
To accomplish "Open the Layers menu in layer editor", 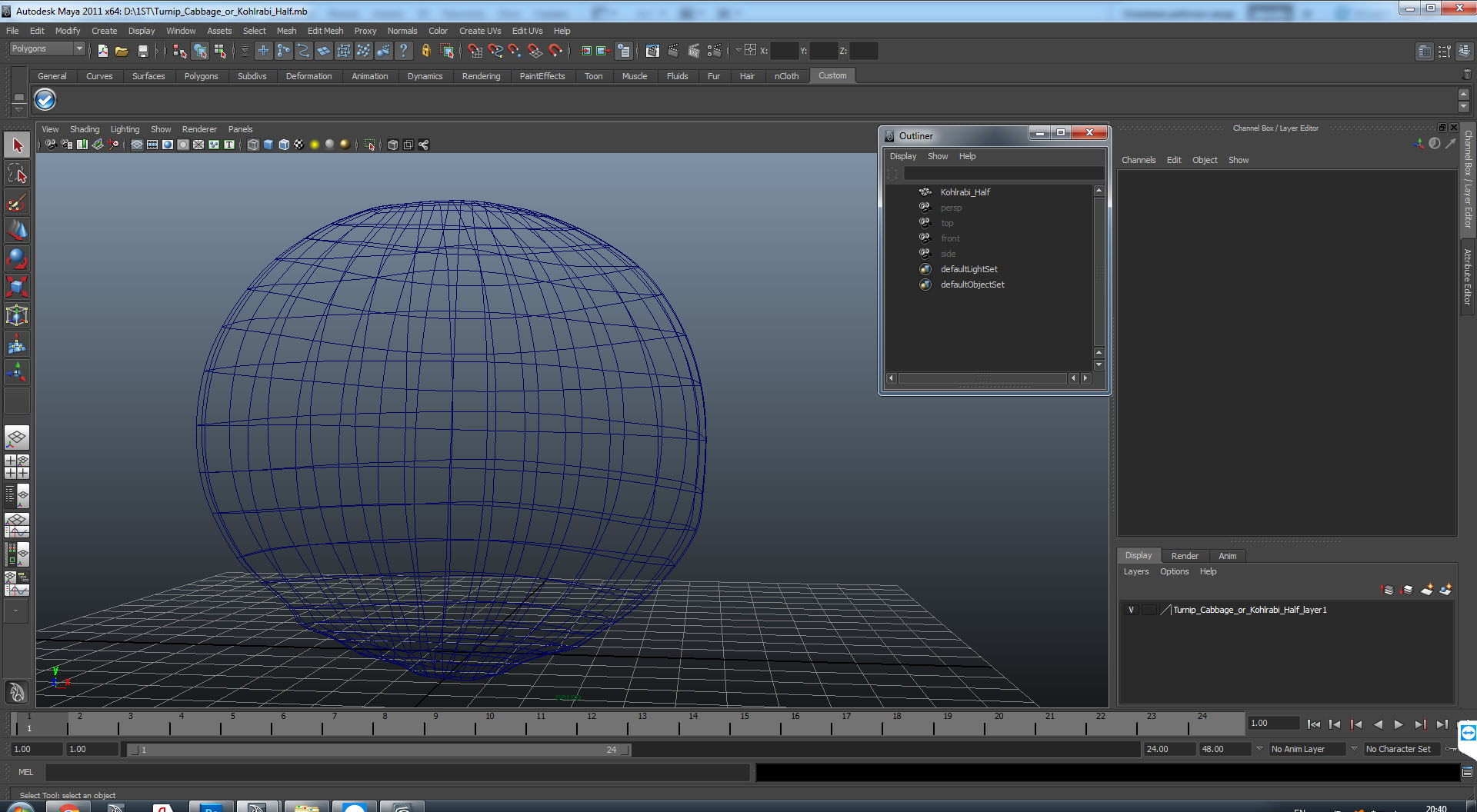I will 1135,571.
